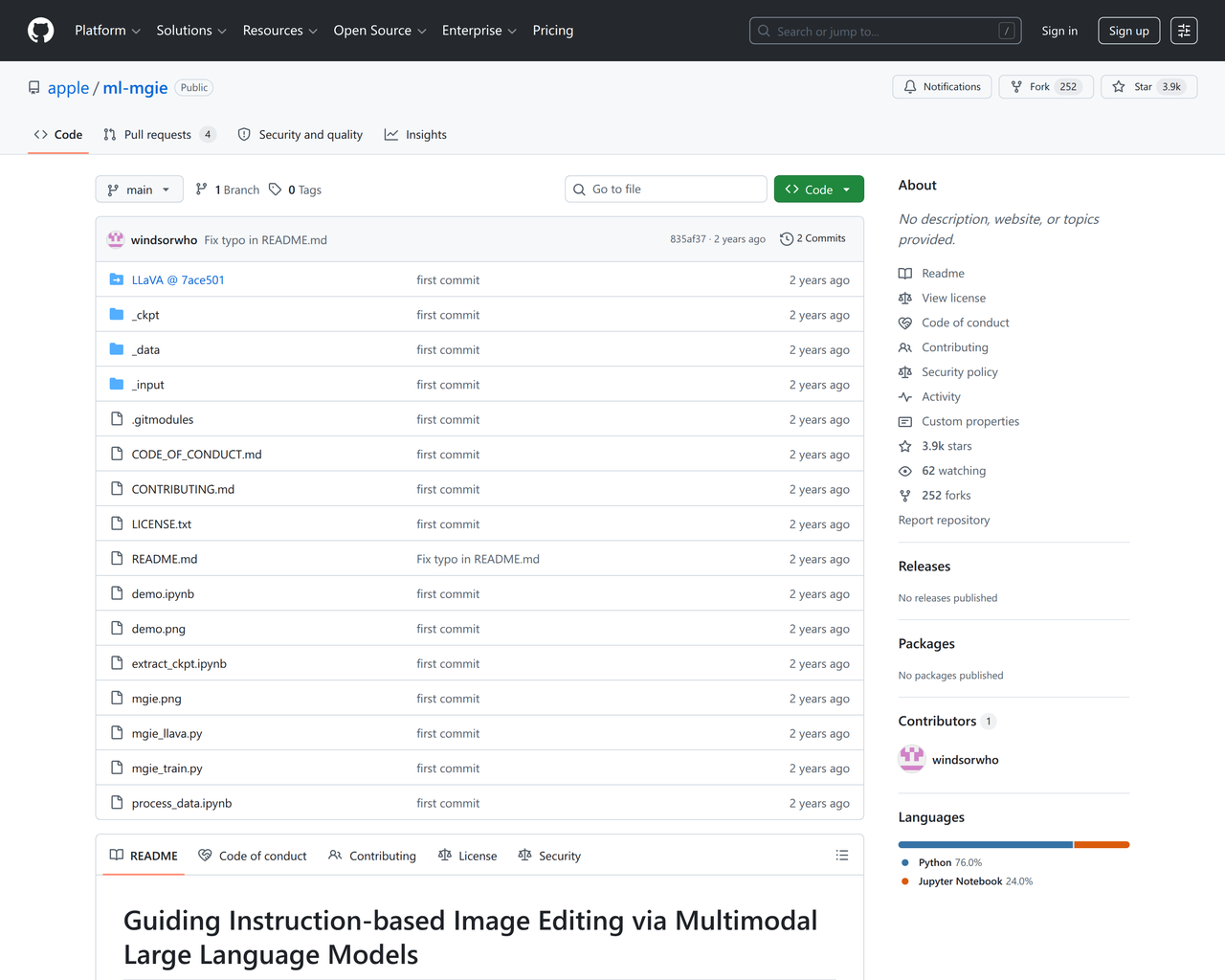Select the Contributing tab above README
Image resolution: width=1225 pixels, height=980 pixels.
click(x=372, y=856)
